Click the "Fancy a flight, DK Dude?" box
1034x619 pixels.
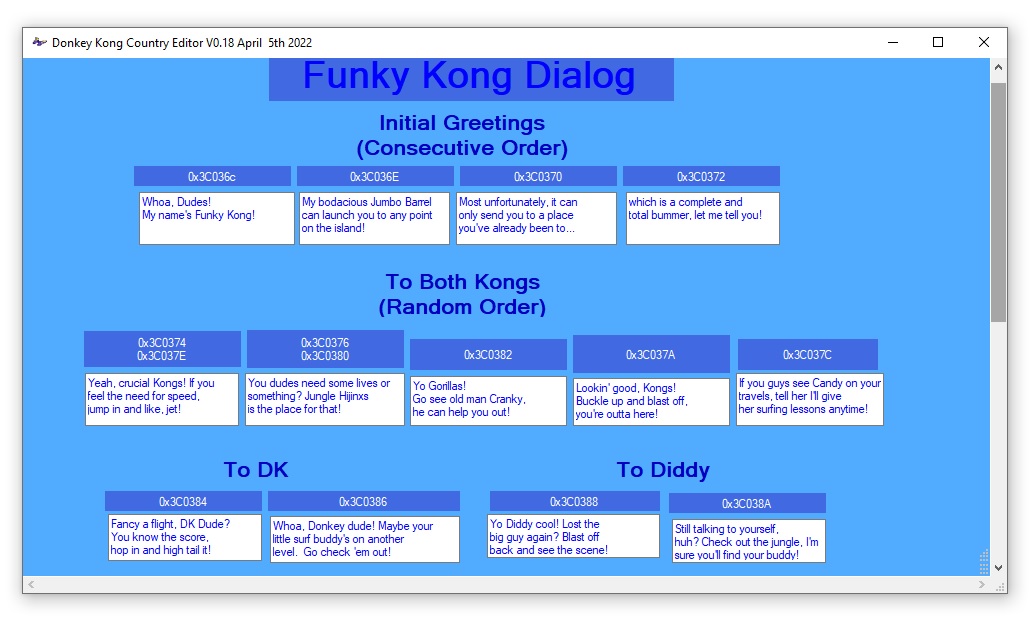tap(185, 538)
